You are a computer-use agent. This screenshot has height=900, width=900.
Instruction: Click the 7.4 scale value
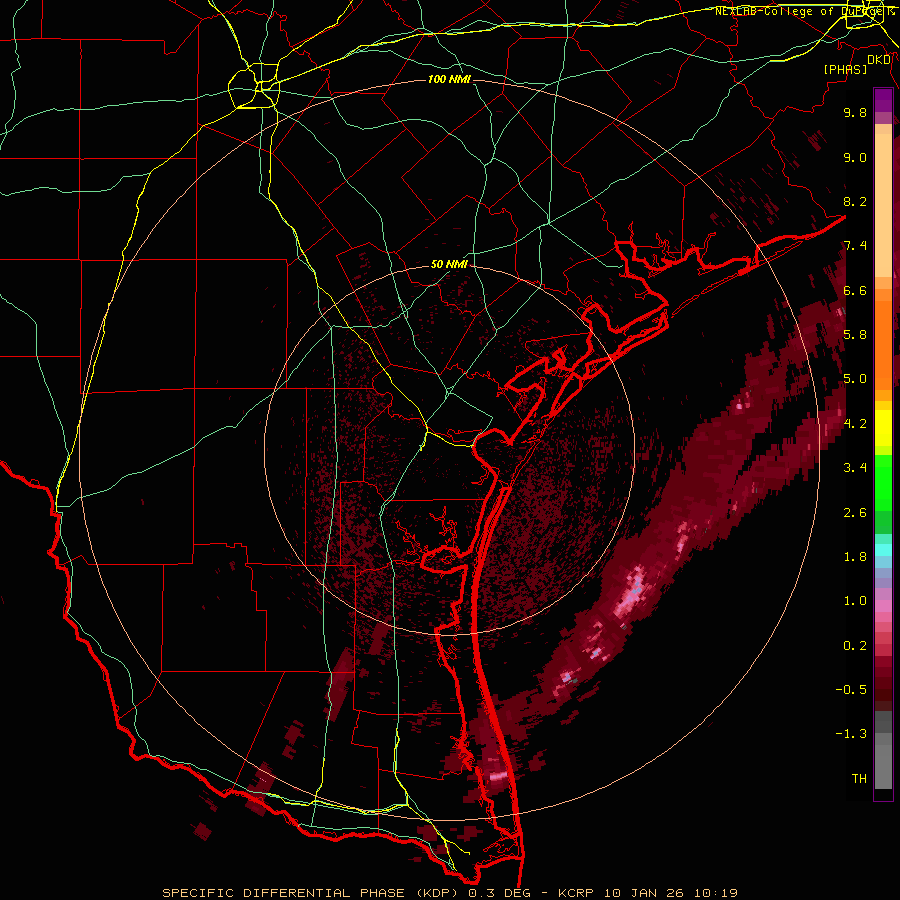click(855, 246)
